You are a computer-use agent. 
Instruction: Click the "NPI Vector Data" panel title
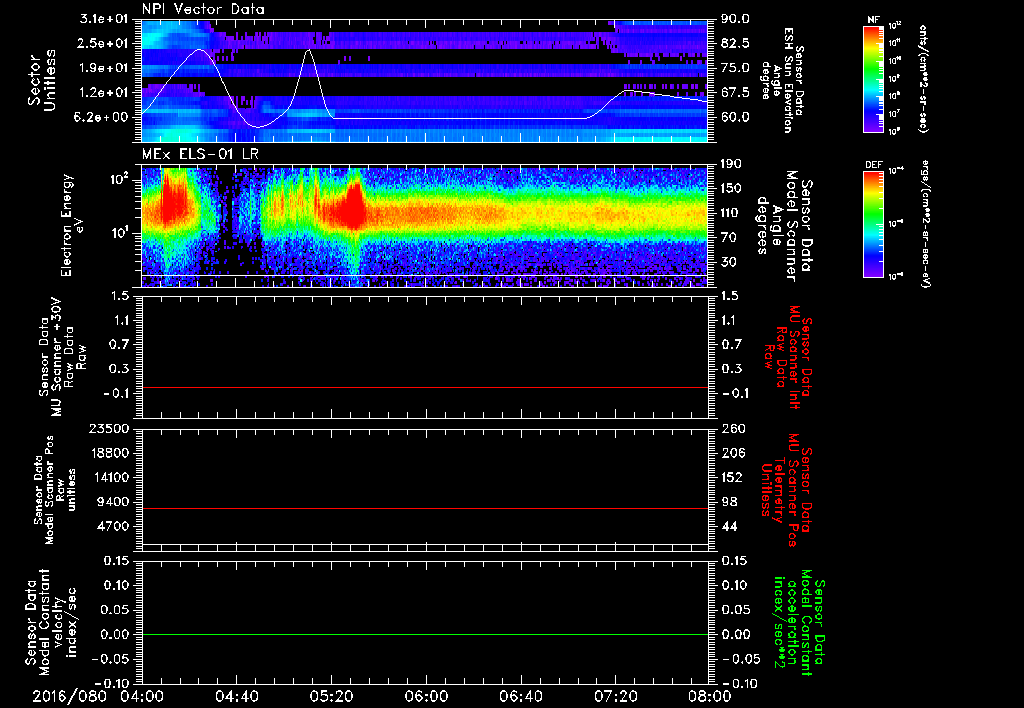203,9
